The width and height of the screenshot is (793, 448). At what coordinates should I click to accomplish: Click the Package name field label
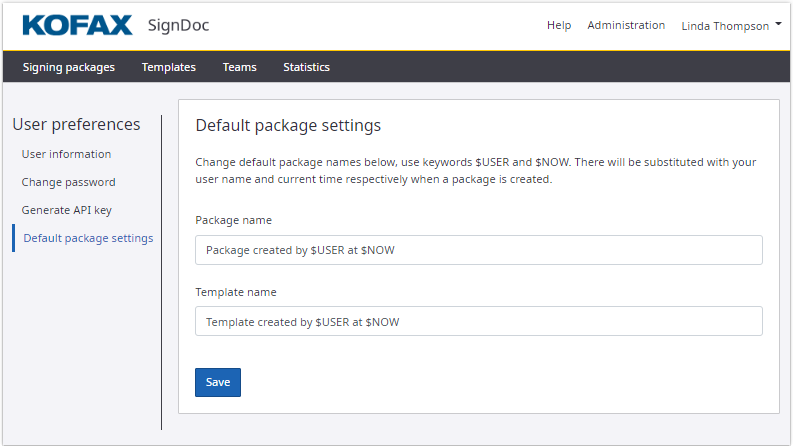(233, 220)
